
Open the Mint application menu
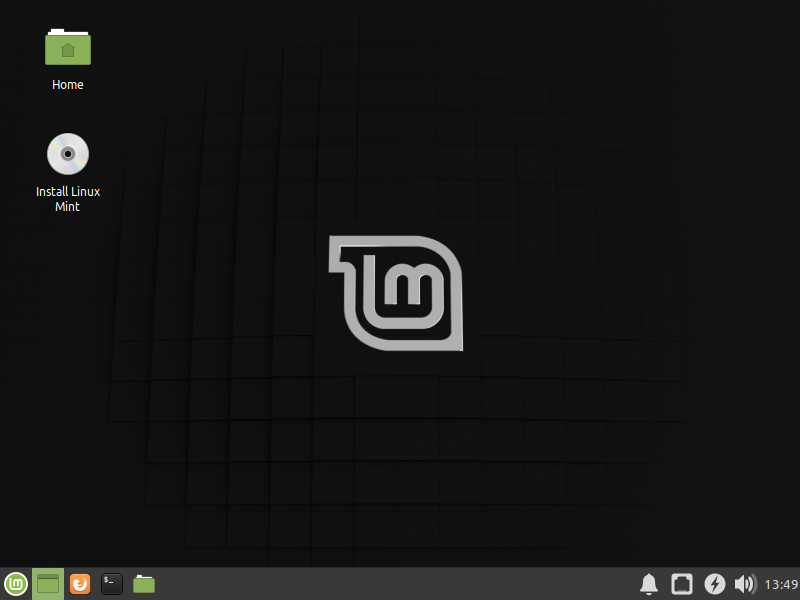pos(14,583)
